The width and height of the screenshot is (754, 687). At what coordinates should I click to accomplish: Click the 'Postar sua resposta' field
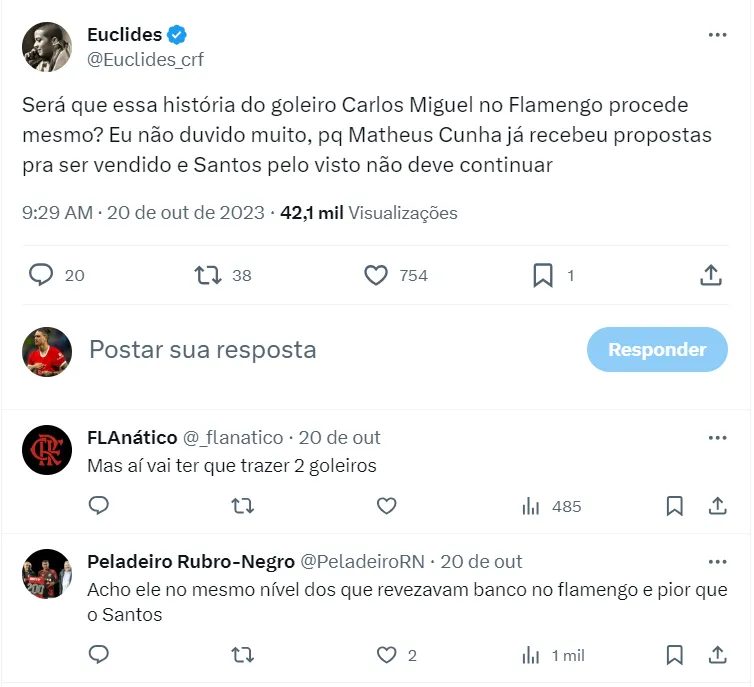(x=300, y=350)
